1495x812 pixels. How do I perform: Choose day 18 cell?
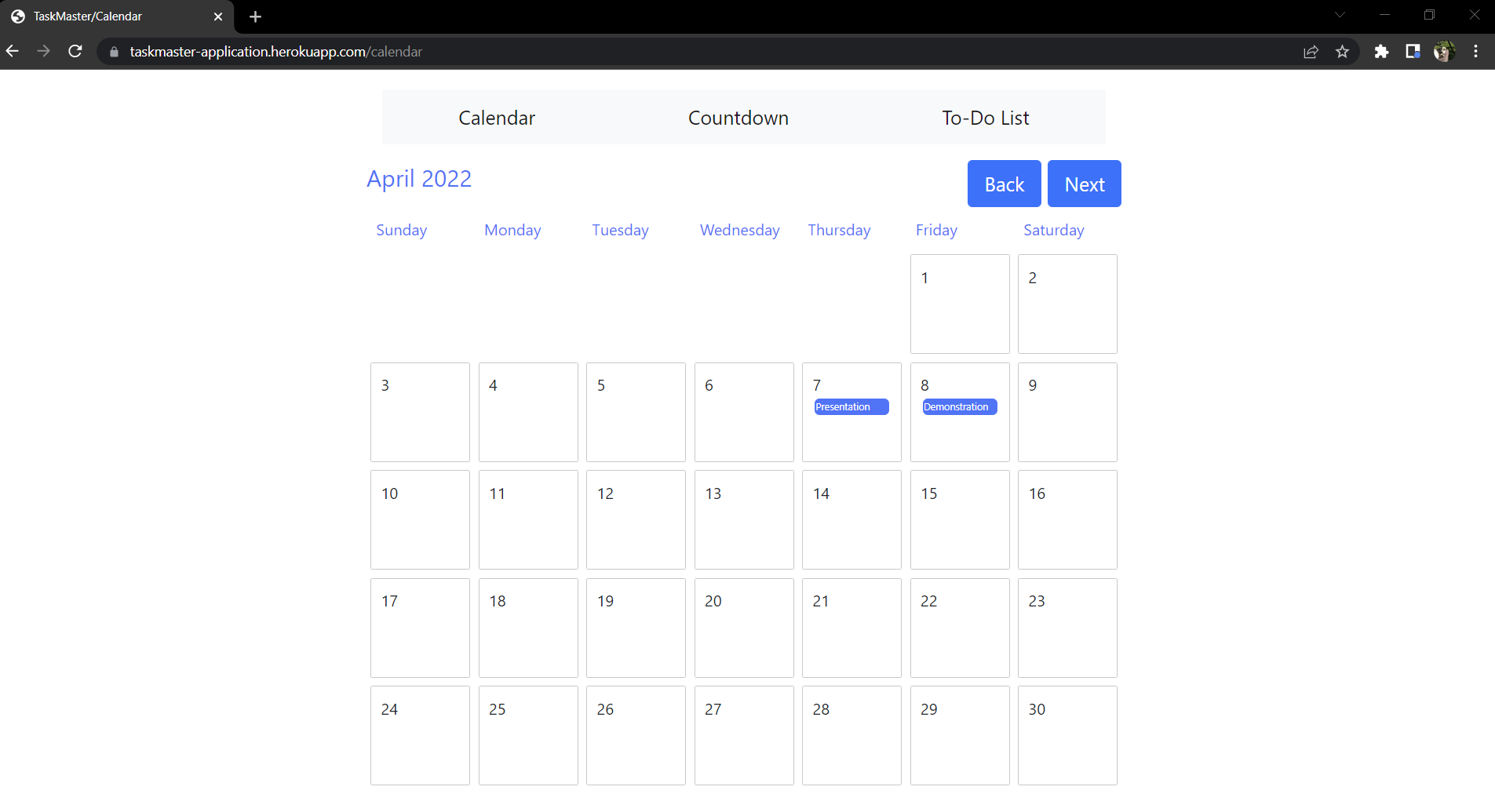528,628
